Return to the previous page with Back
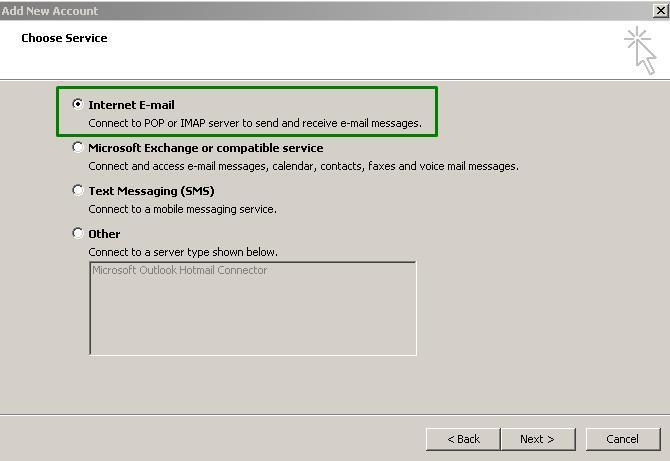The width and height of the screenshot is (670, 461). 463,439
